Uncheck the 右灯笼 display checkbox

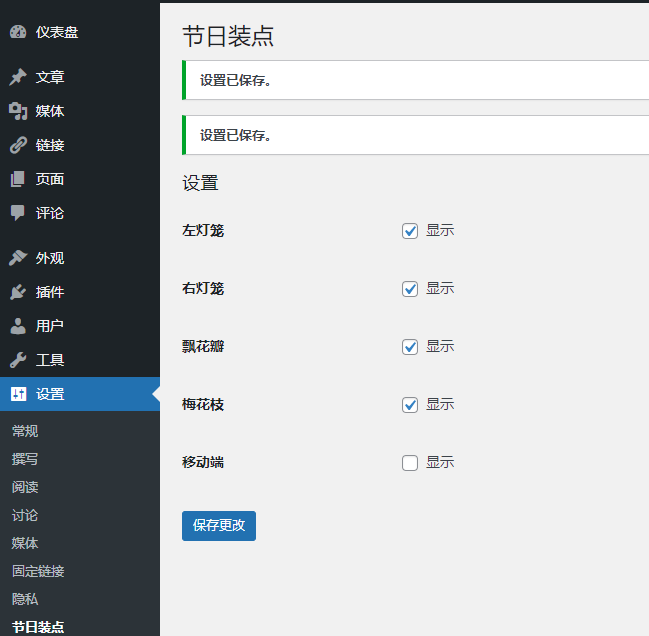click(410, 289)
